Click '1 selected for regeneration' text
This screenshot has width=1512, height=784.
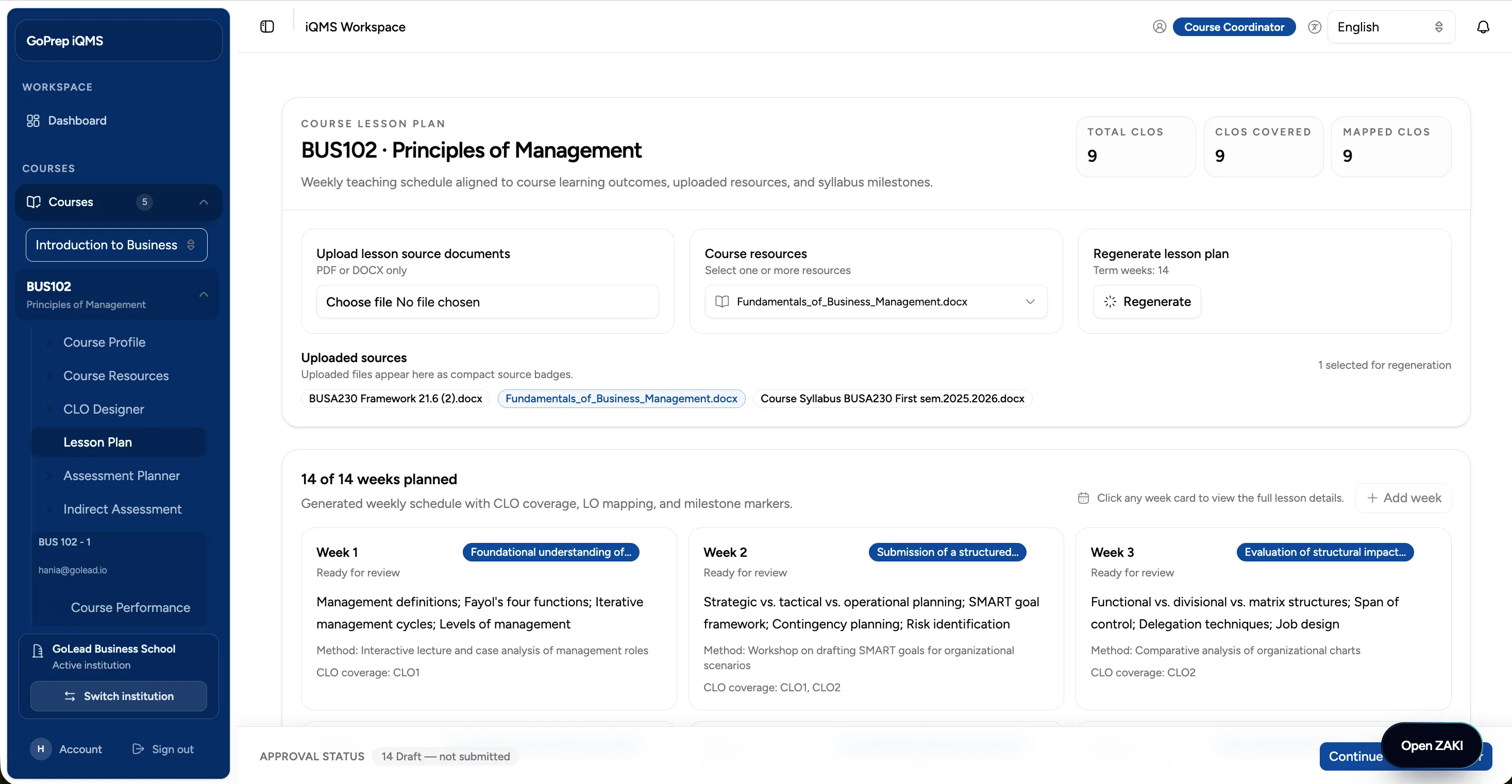(x=1384, y=365)
